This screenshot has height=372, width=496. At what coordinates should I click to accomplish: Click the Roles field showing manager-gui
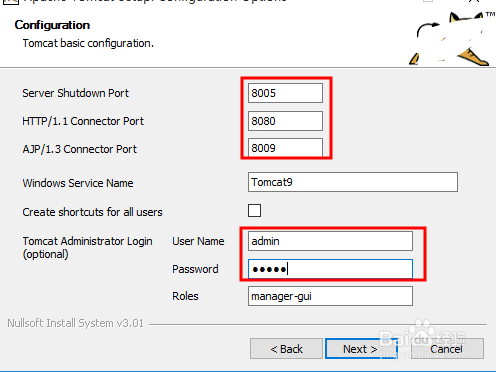(330, 296)
